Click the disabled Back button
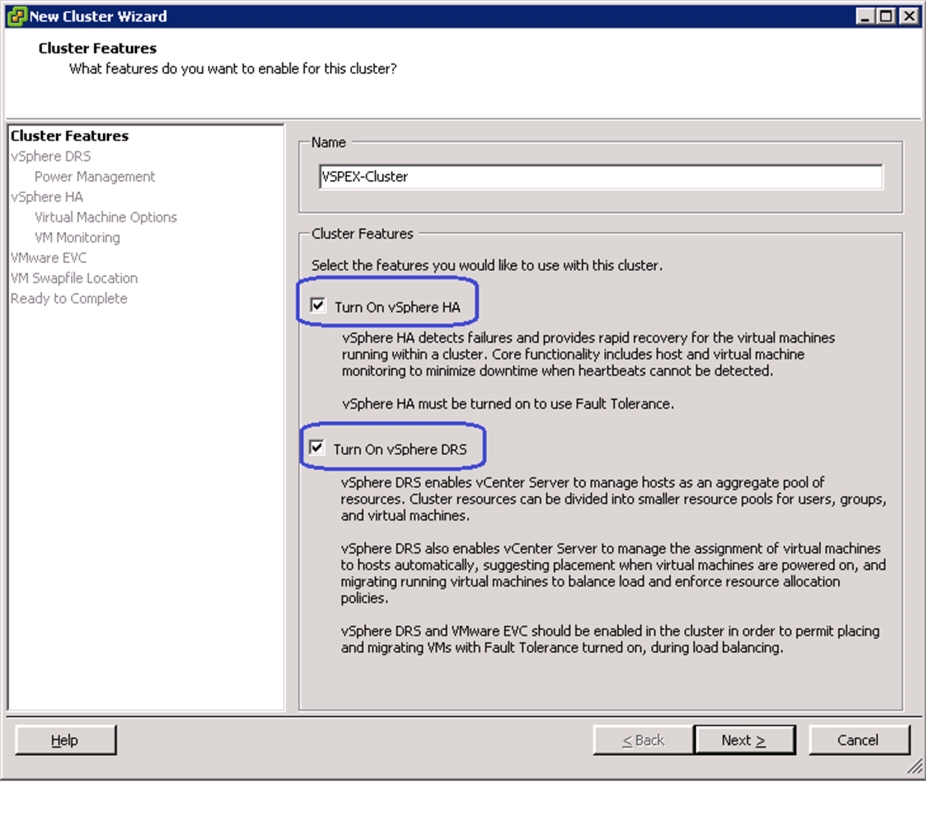This screenshot has width=938, height=825. (x=644, y=740)
